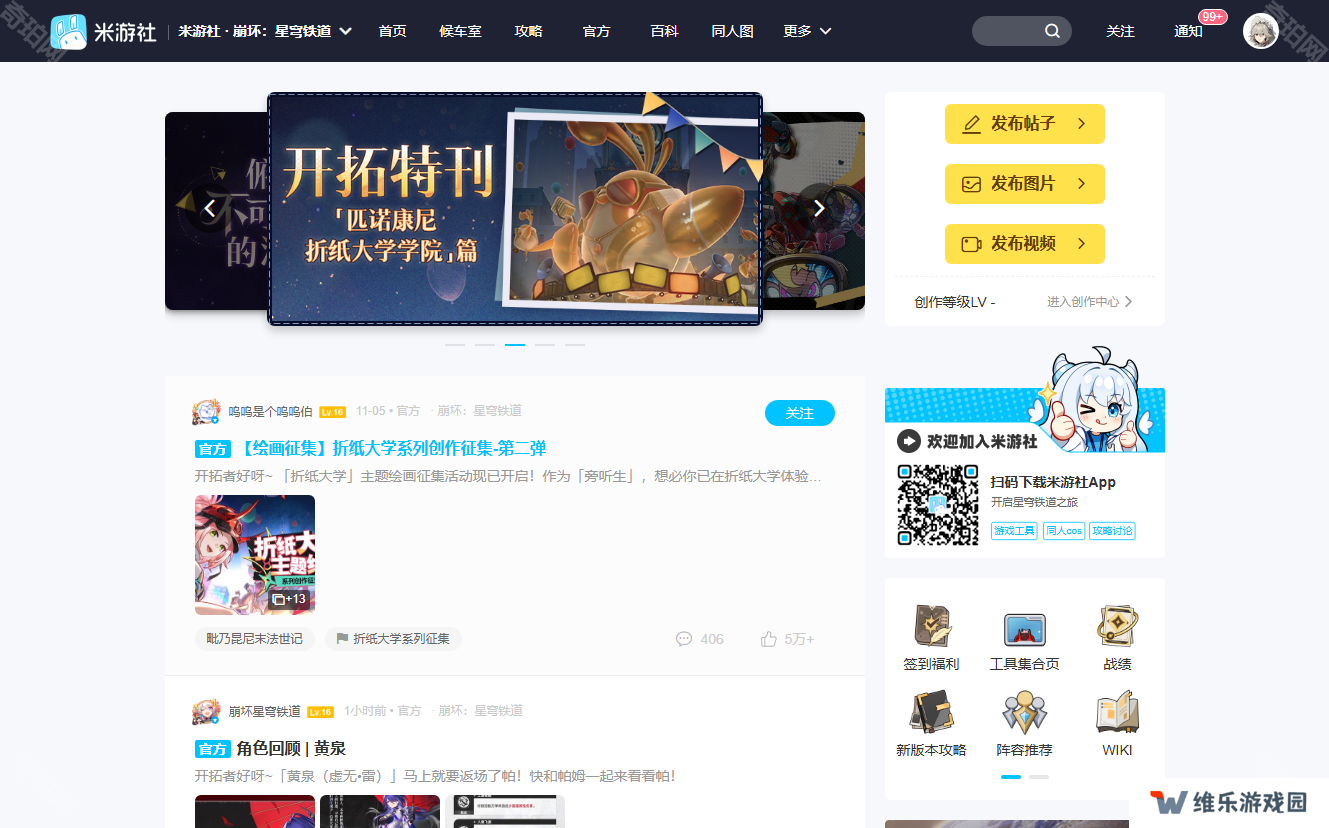
Task: Click the chevron next to 进入创作中心
Action: (1129, 301)
